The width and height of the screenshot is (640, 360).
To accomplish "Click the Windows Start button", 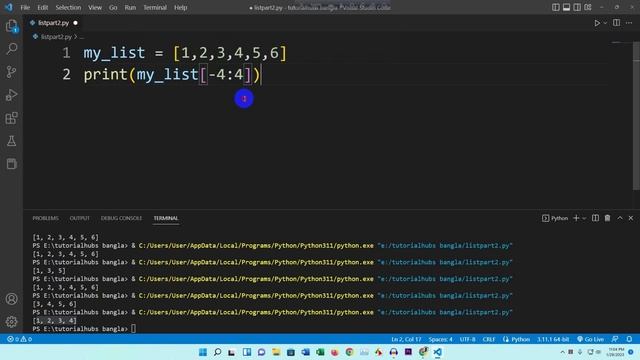I will point(202,352).
